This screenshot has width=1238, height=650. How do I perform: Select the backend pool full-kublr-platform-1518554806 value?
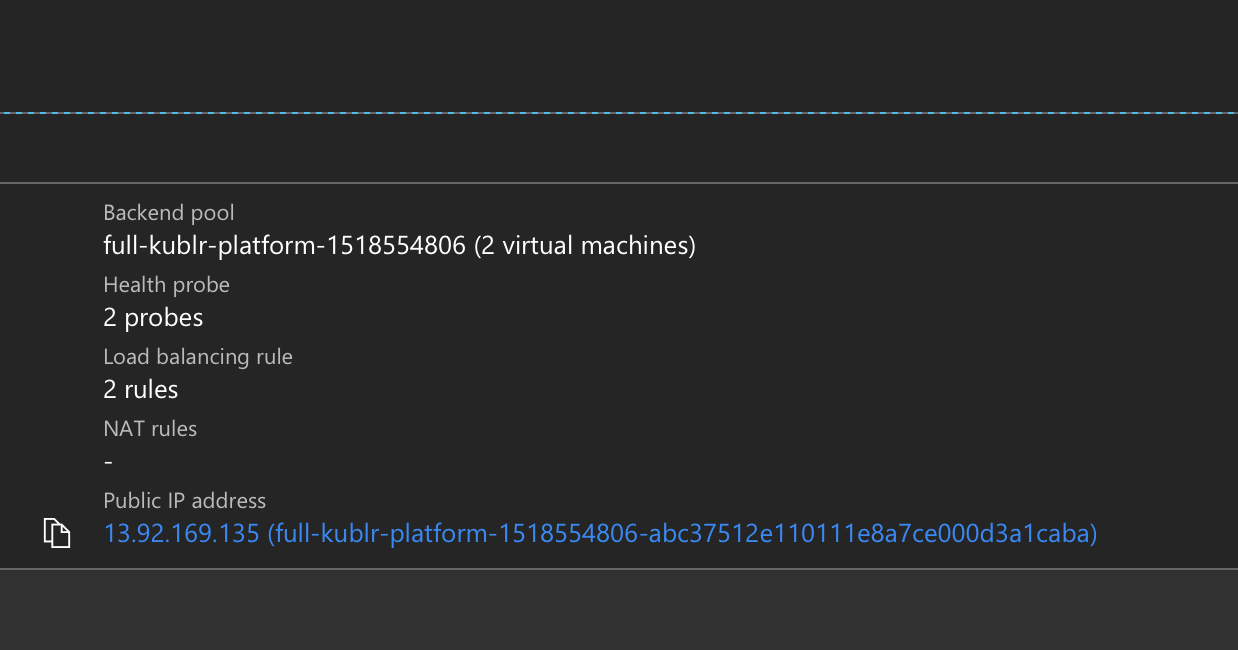(x=285, y=245)
